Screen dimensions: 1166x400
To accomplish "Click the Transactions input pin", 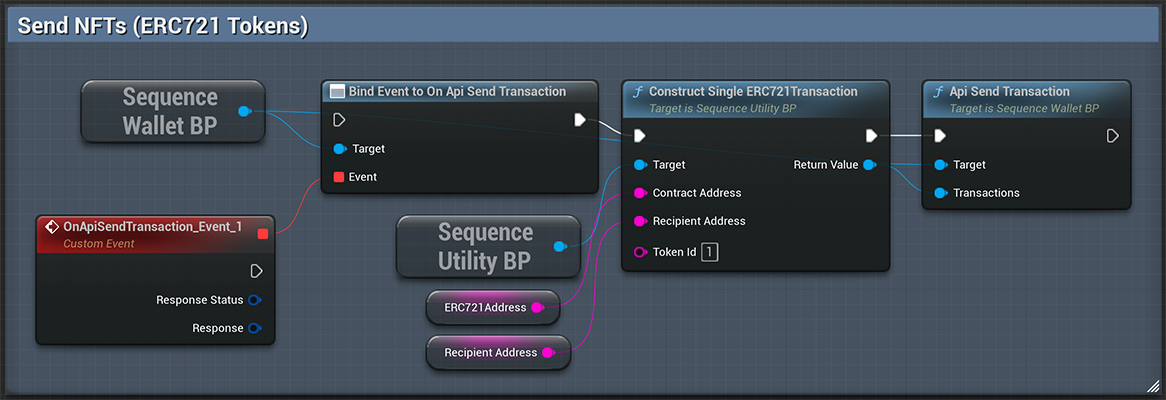I will point(939,193).
